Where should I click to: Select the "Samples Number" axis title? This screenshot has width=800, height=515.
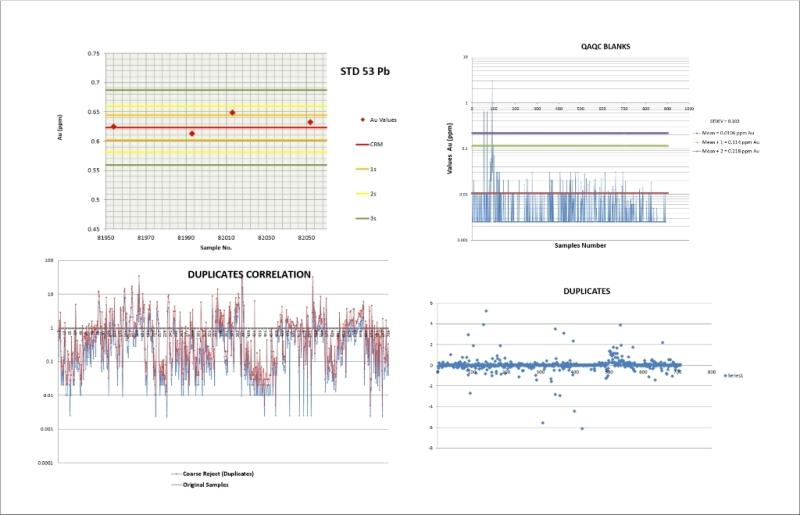(580, 246)
